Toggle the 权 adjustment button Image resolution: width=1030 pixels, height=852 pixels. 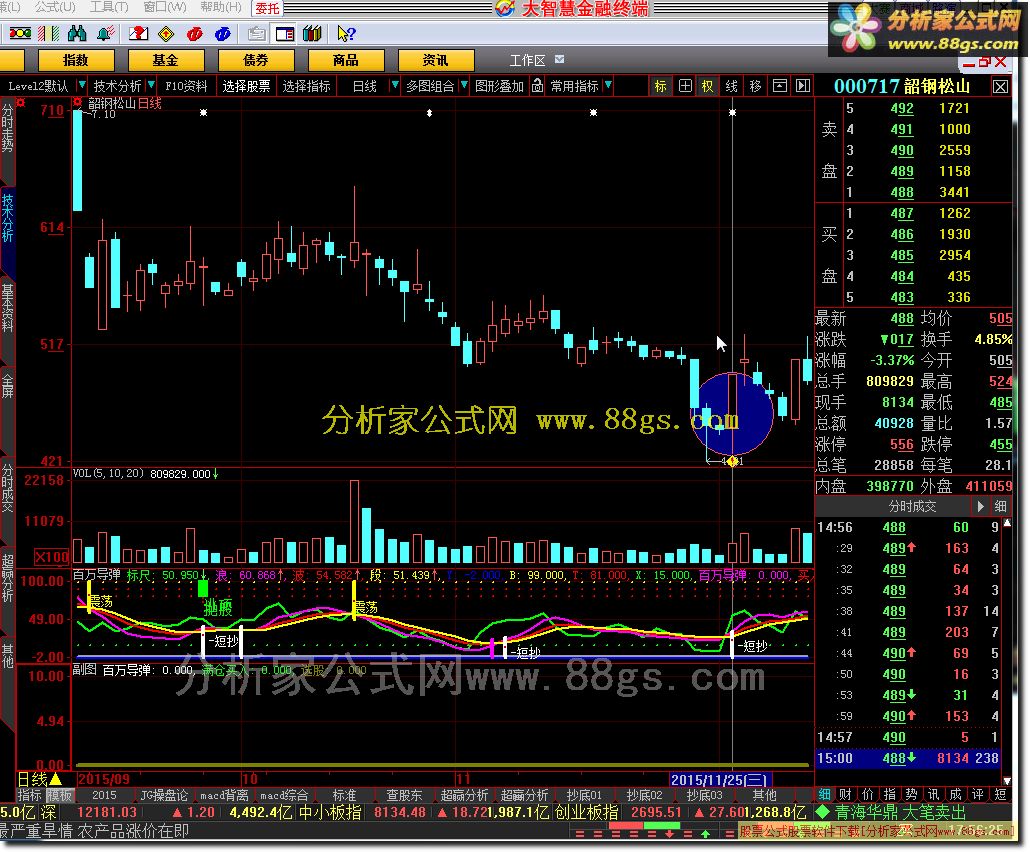click(707, 86)
